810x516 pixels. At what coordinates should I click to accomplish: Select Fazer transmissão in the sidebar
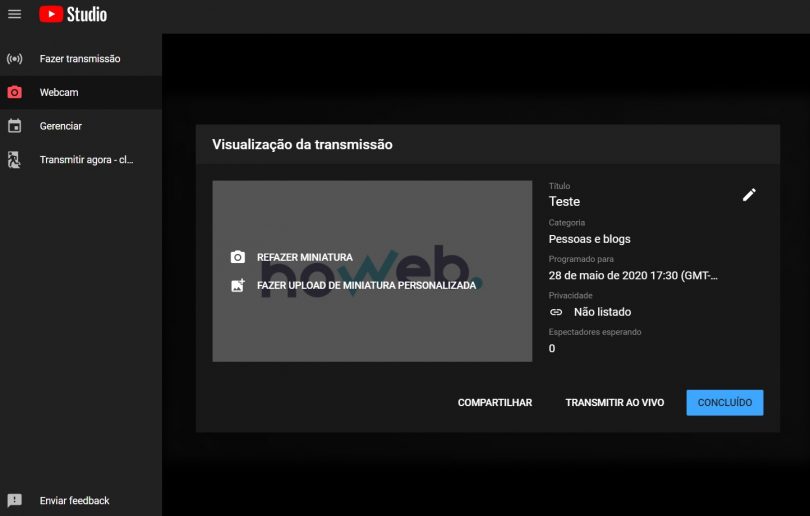[x=80, y=59]
